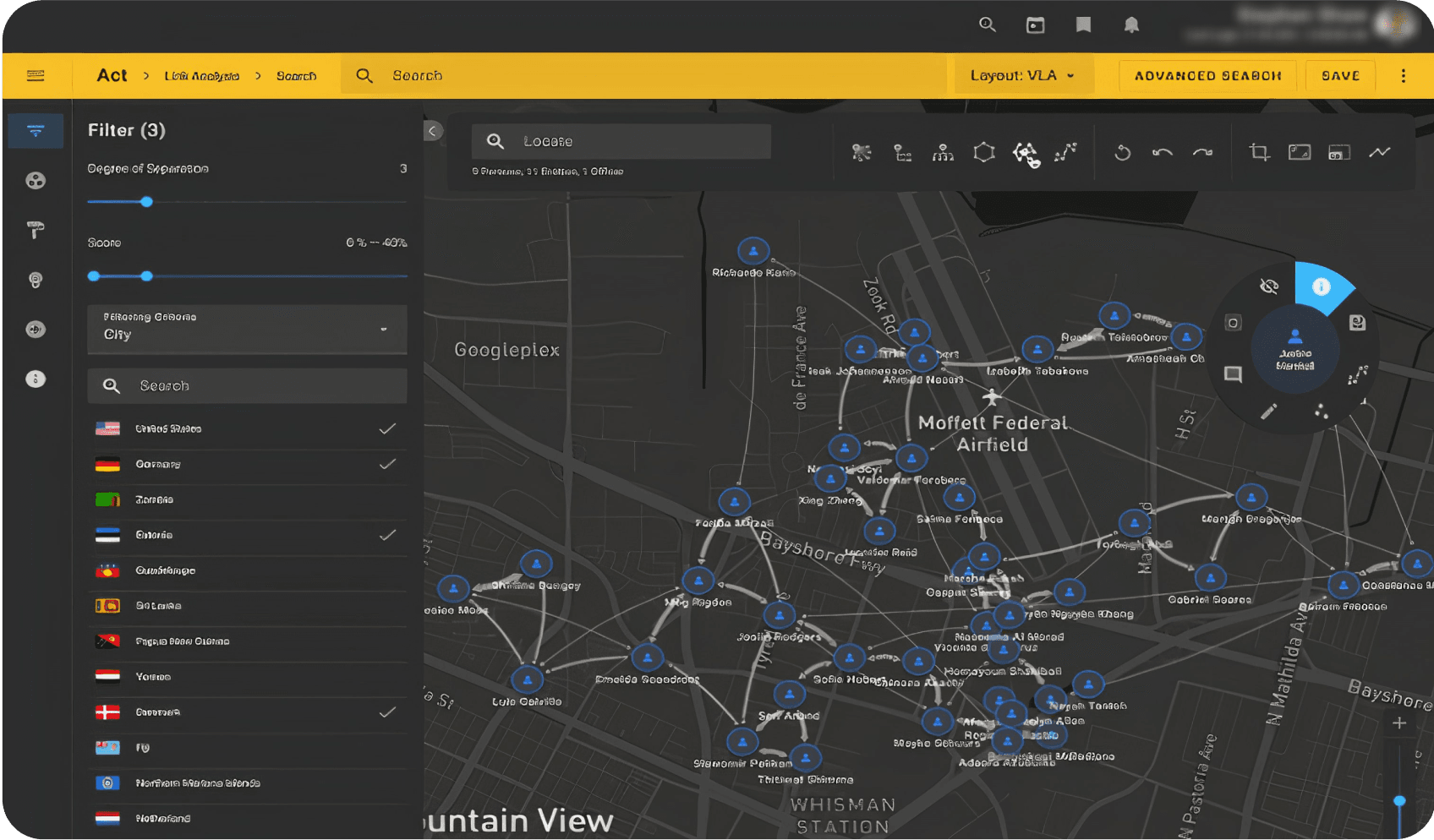Image resolution: width=1434 pixels, height=840 pixels.
Task: Click the bookmark icon in top bar
Action: (x=1083, y=25)
